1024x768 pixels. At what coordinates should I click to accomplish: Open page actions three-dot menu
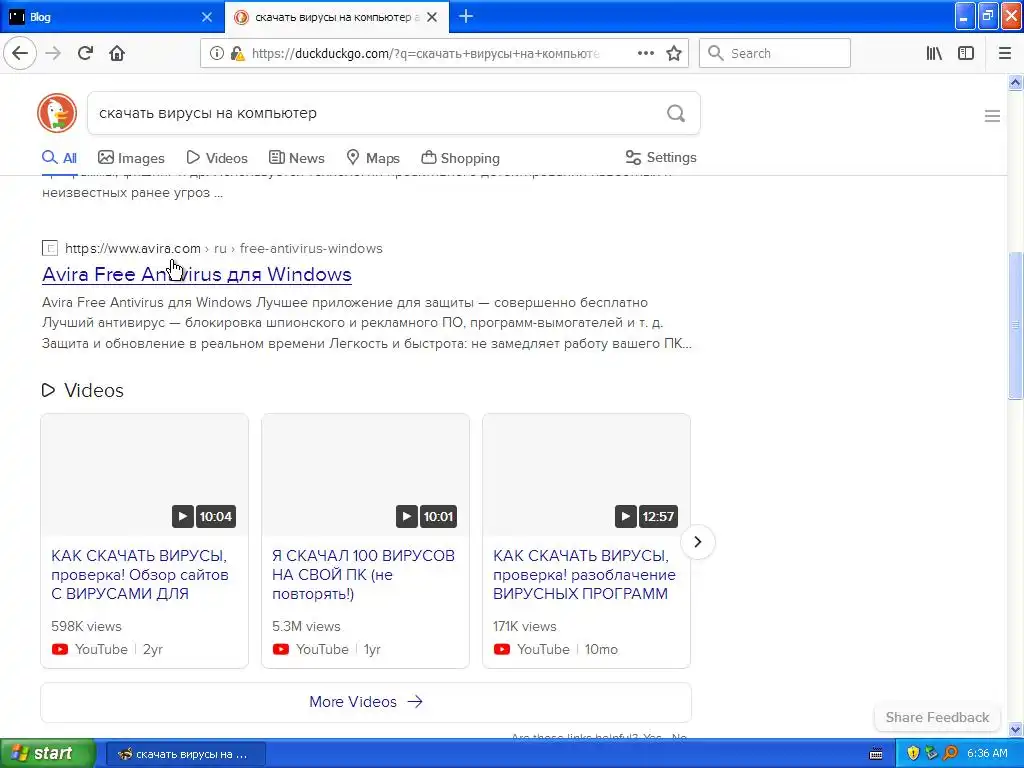(x=645, y=53)
